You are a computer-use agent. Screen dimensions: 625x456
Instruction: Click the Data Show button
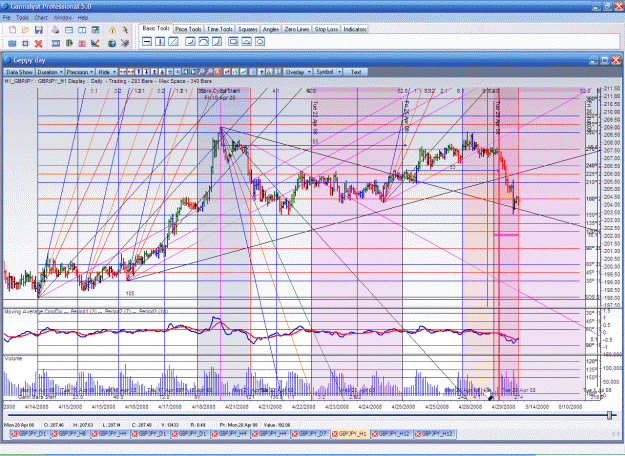point(19,72)
